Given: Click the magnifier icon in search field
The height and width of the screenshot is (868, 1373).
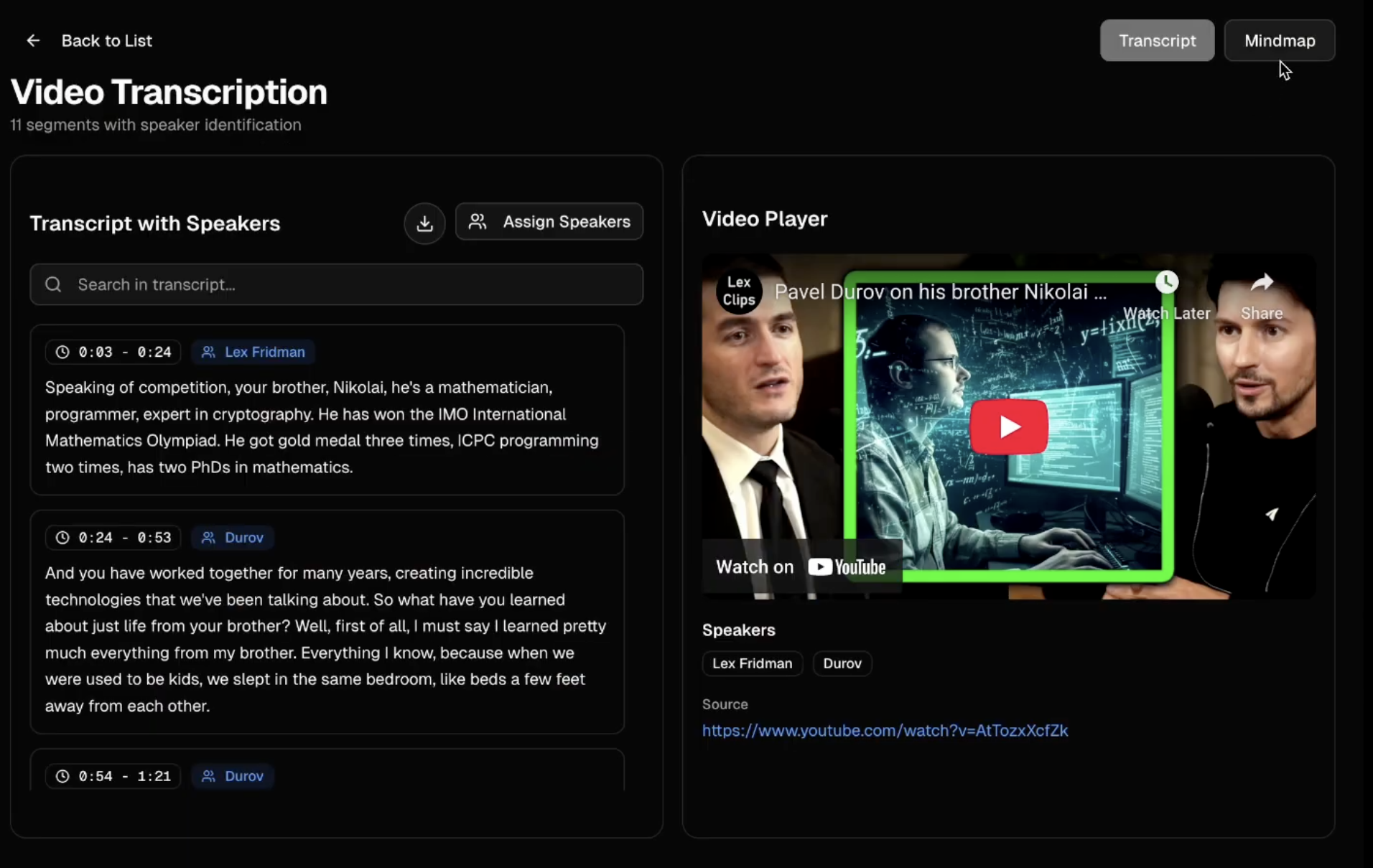Looking at the screenshot, I should pos(53,284).
